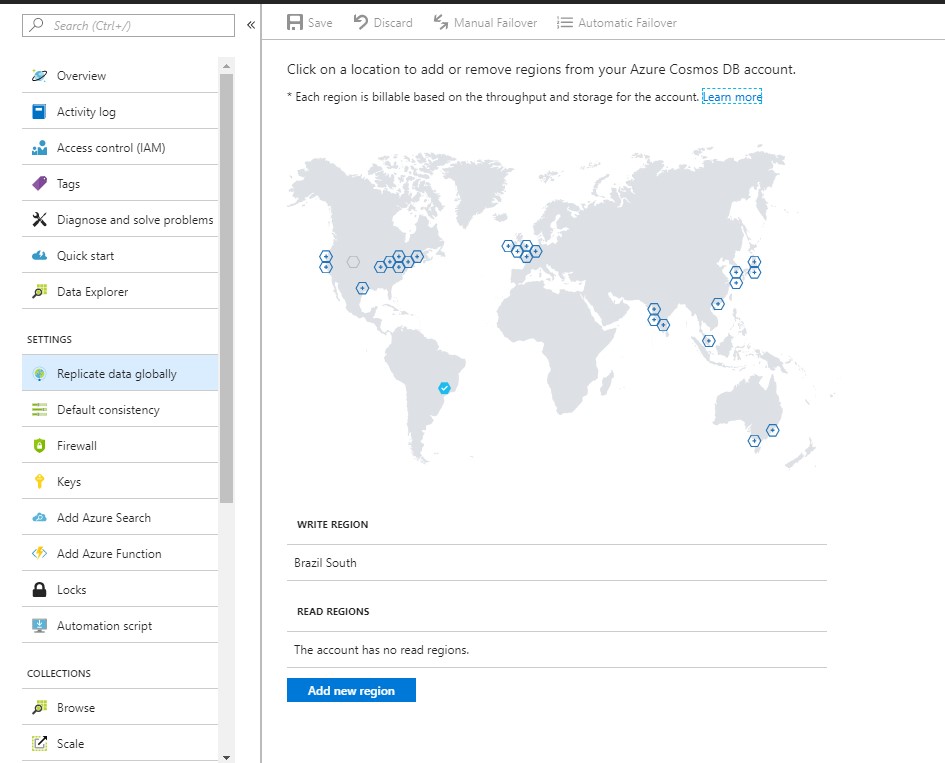Click the greyed-out hexagon in the western US

pos(353,262)
